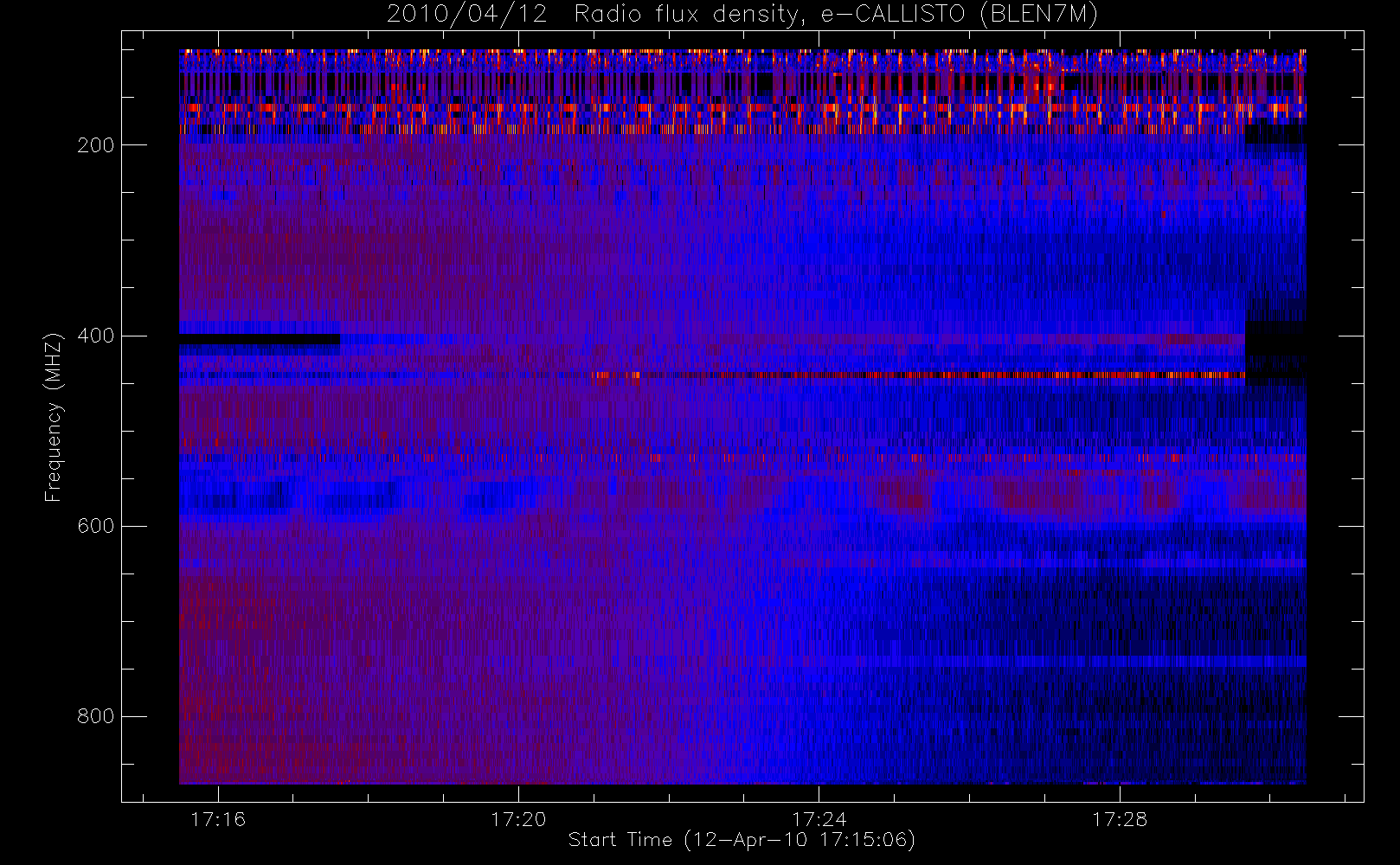The width and height of the screenshot is (1400, 865).
Task: Click the 'Start Time (12-Apr-10 17:15:06)' axis label
Action: click(742, 840)
